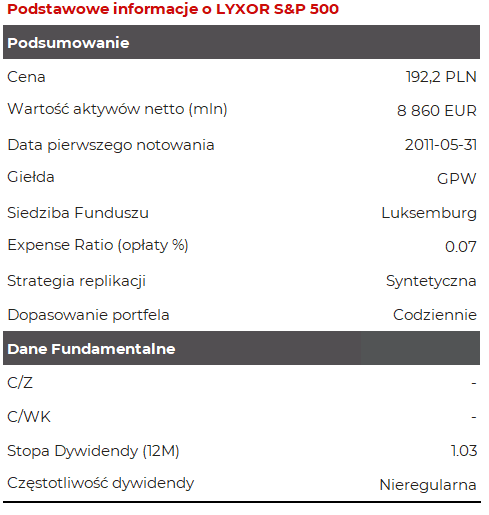Select the date value 2011-05-31
Screen dimensions: 489x515
(441, 145)
